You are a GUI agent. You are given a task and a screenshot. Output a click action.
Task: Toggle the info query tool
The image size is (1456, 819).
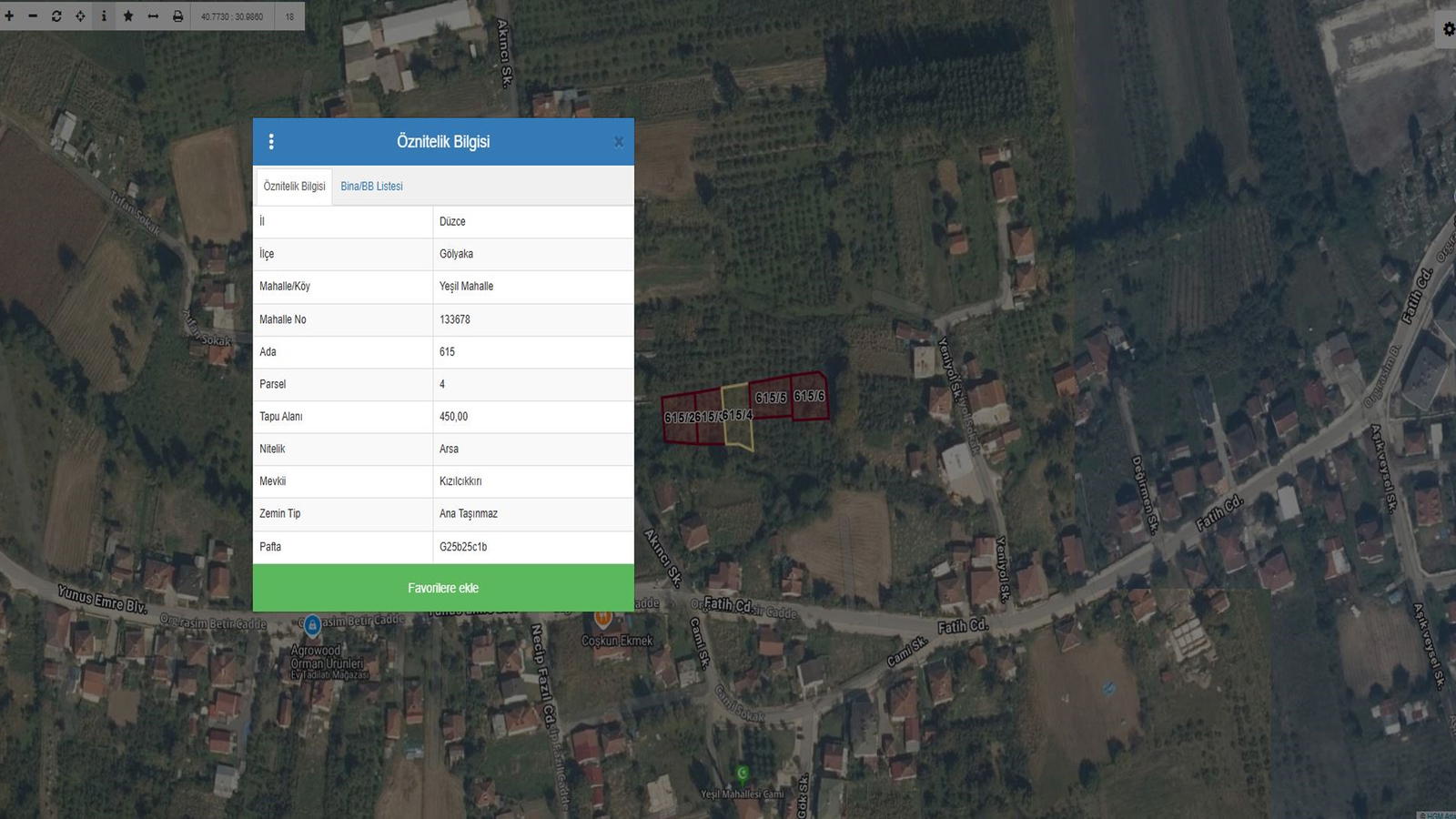tap(104, 15)
